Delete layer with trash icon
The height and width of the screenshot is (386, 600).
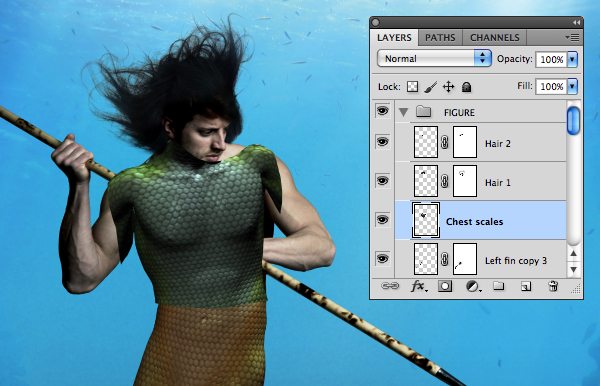tap(553, 286)
